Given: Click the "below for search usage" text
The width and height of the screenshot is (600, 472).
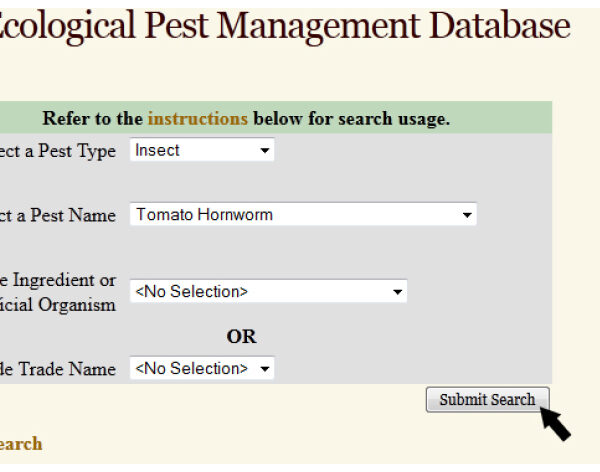Looking at the screenshot, I should coord(351,119).
